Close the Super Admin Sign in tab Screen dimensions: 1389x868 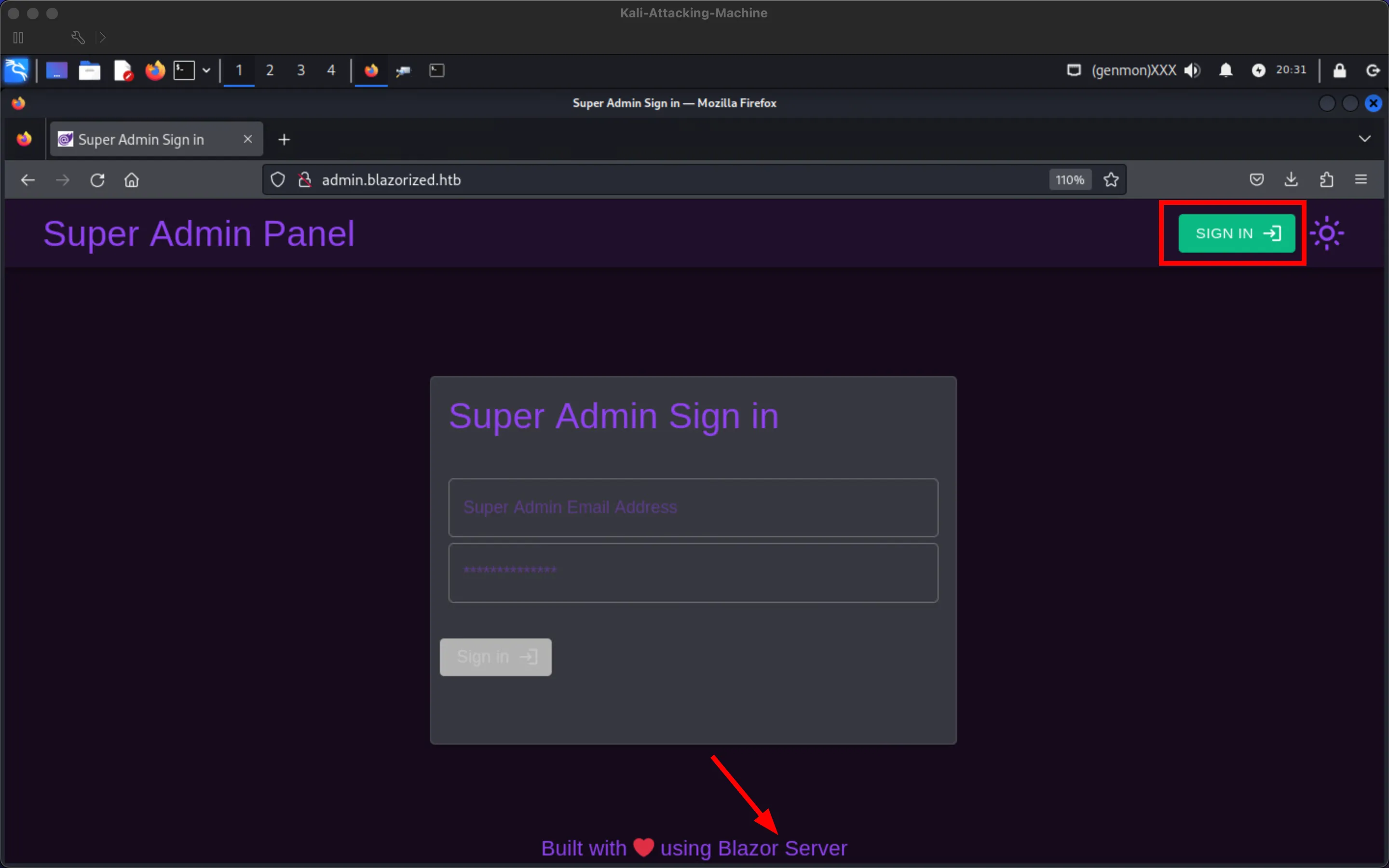[247, 139]
